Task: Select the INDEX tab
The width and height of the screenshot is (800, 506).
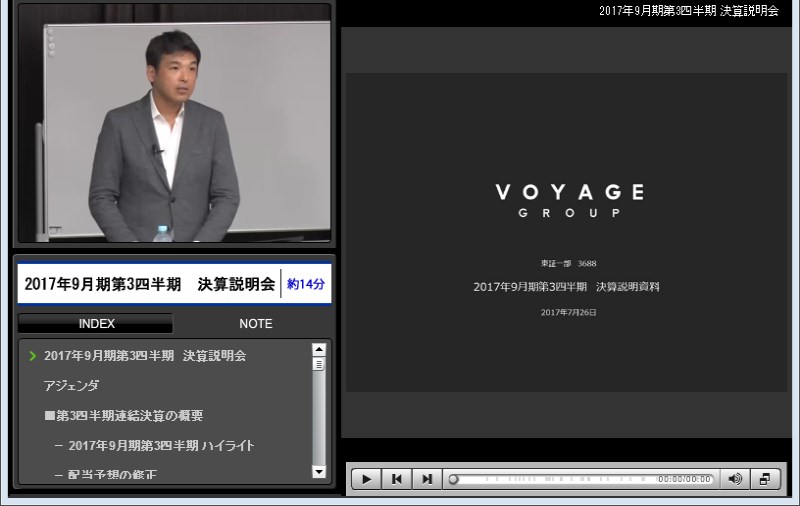Action: point(96,324)
